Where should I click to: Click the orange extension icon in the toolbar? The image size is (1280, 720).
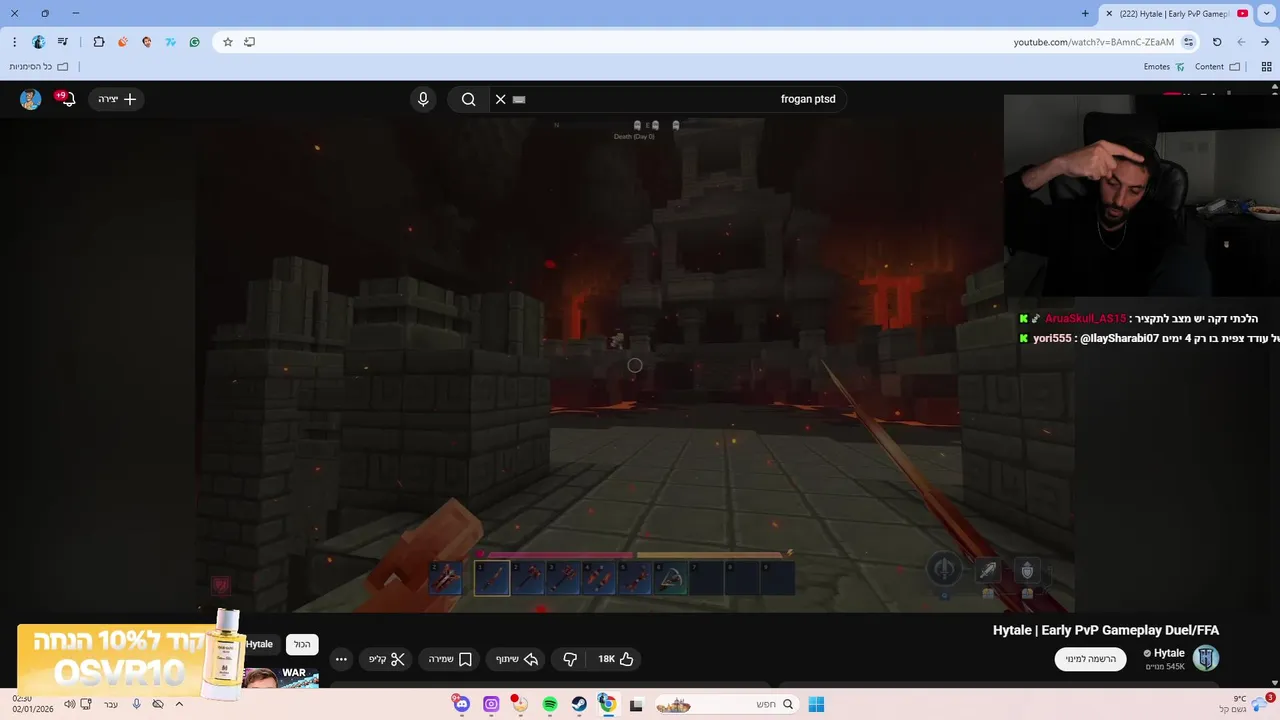click(123, 42)
